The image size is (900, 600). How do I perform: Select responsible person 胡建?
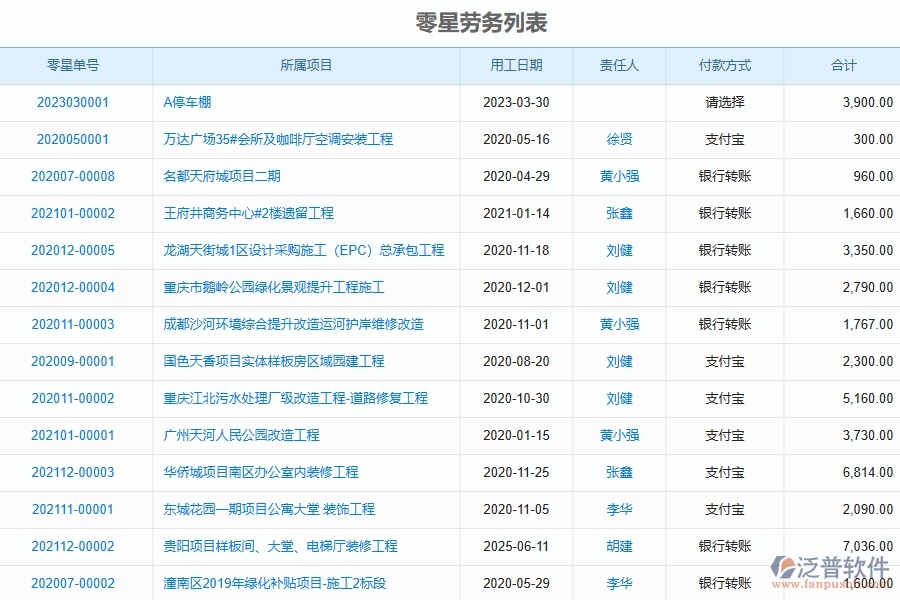(620, 546)
